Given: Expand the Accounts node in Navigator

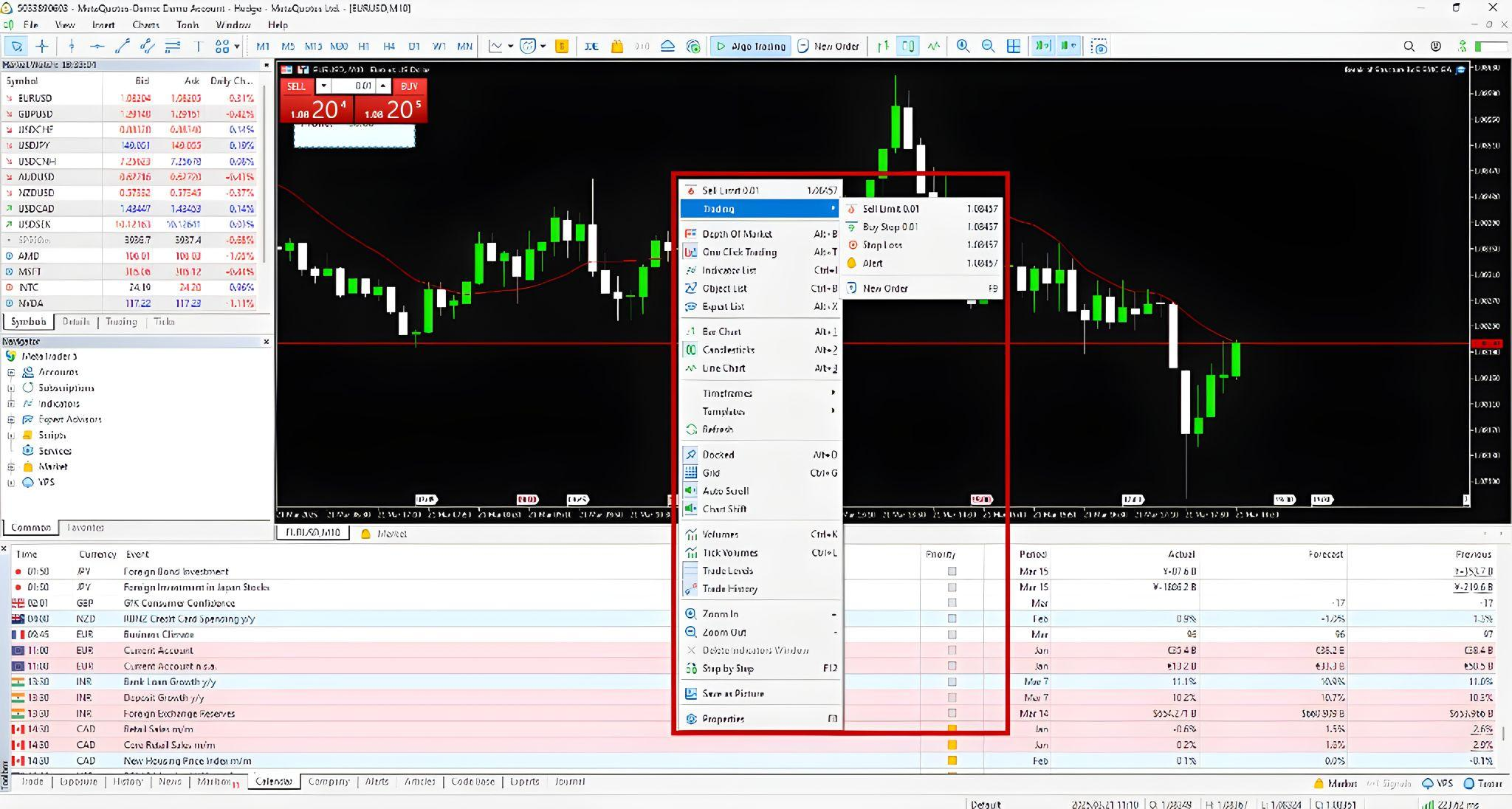Looking at the screenshot, I should pos(11,372).
